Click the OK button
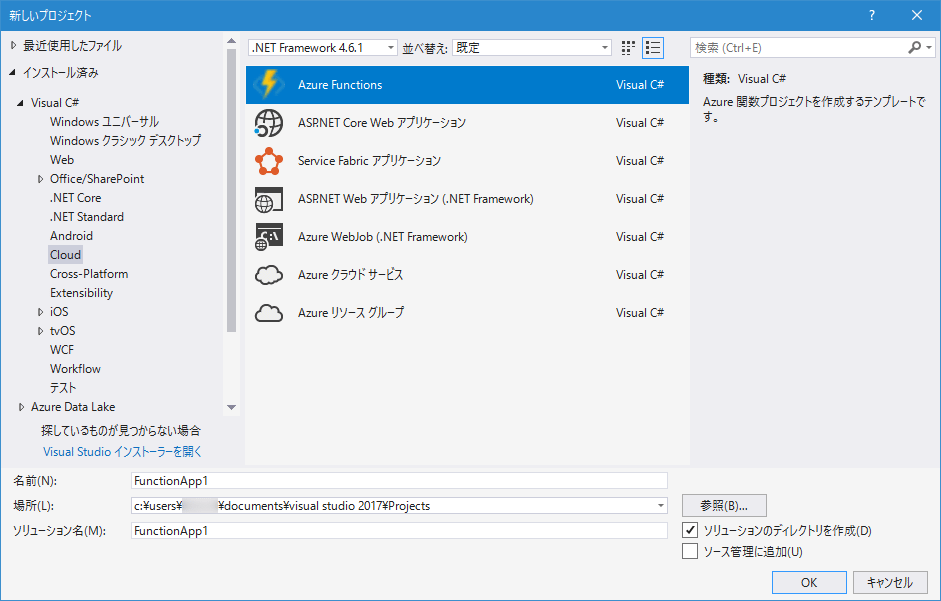 [x=808, y=582]
